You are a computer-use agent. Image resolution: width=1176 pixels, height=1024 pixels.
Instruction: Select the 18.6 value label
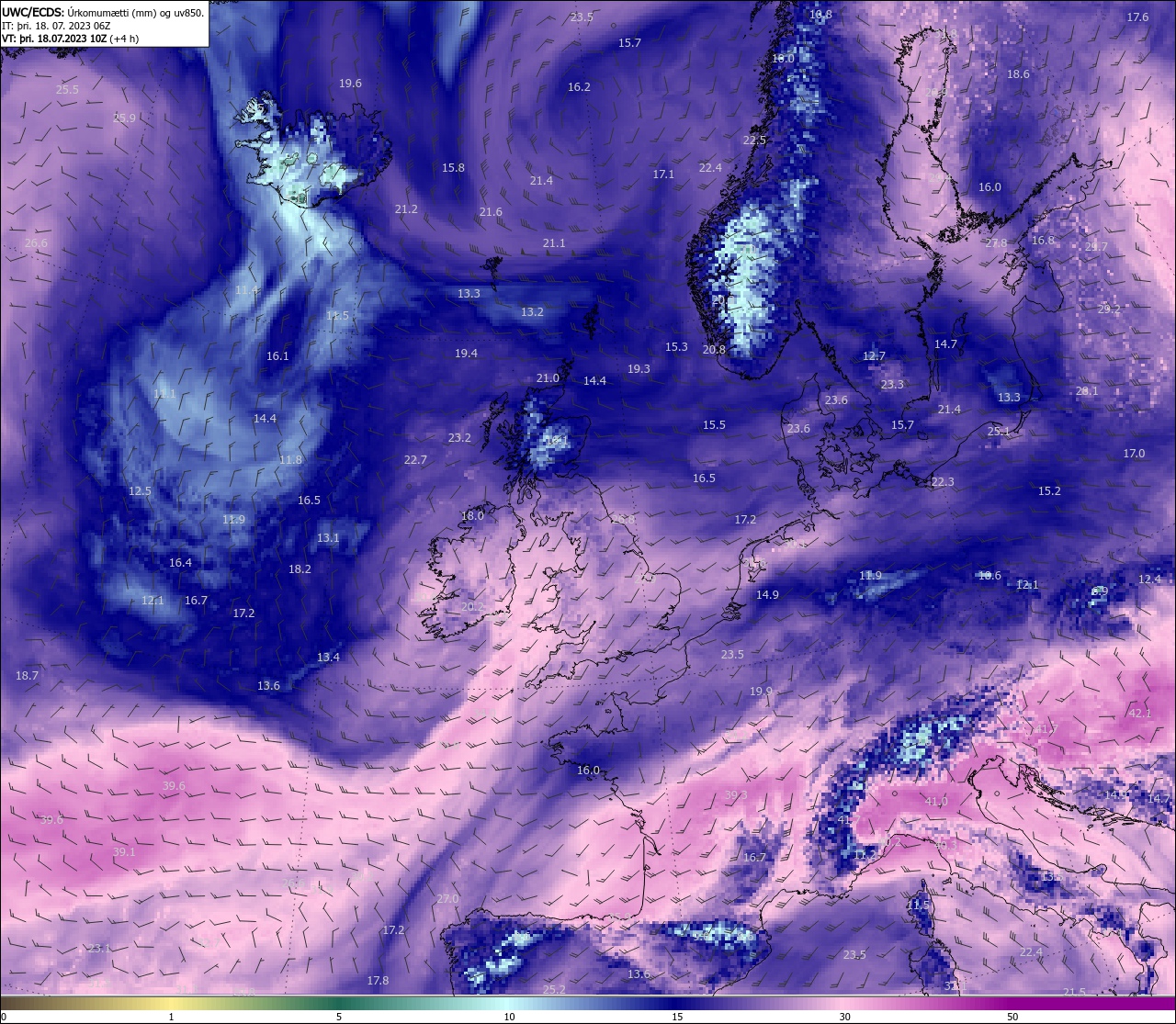coord(1018,74)
